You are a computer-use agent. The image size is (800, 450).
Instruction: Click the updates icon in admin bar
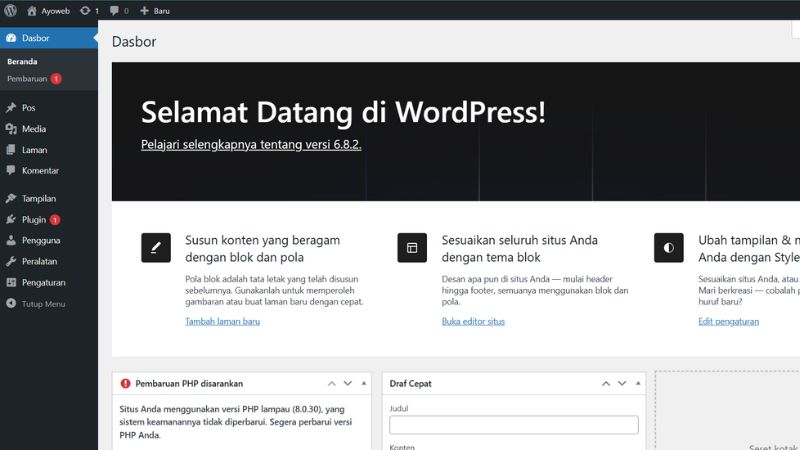84,10
